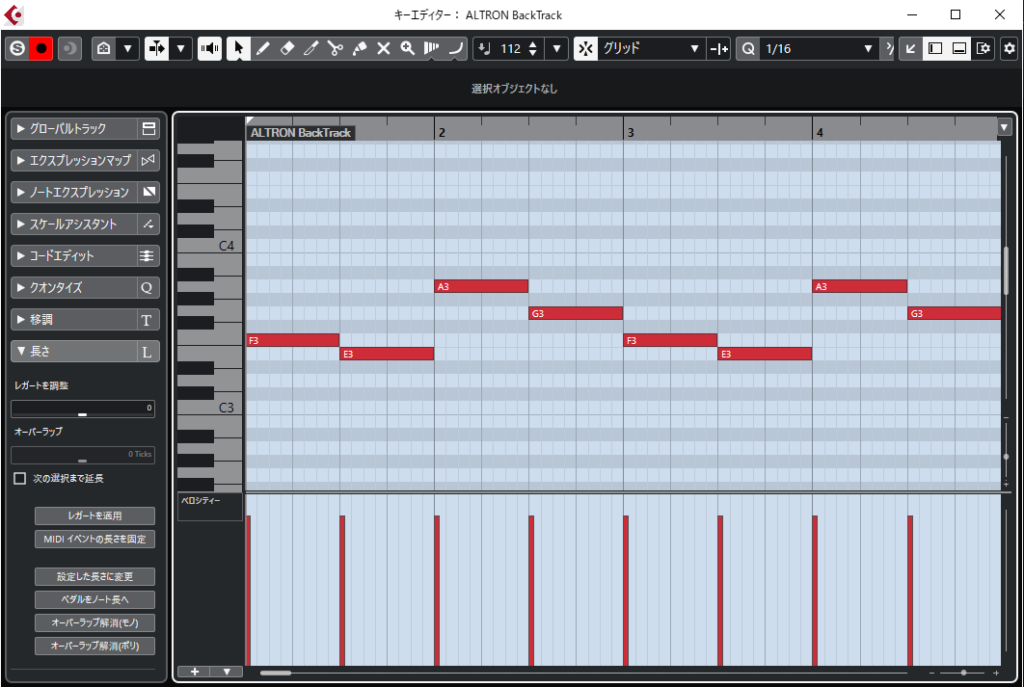Select the Draw pencil tool

tap(262, 48)
